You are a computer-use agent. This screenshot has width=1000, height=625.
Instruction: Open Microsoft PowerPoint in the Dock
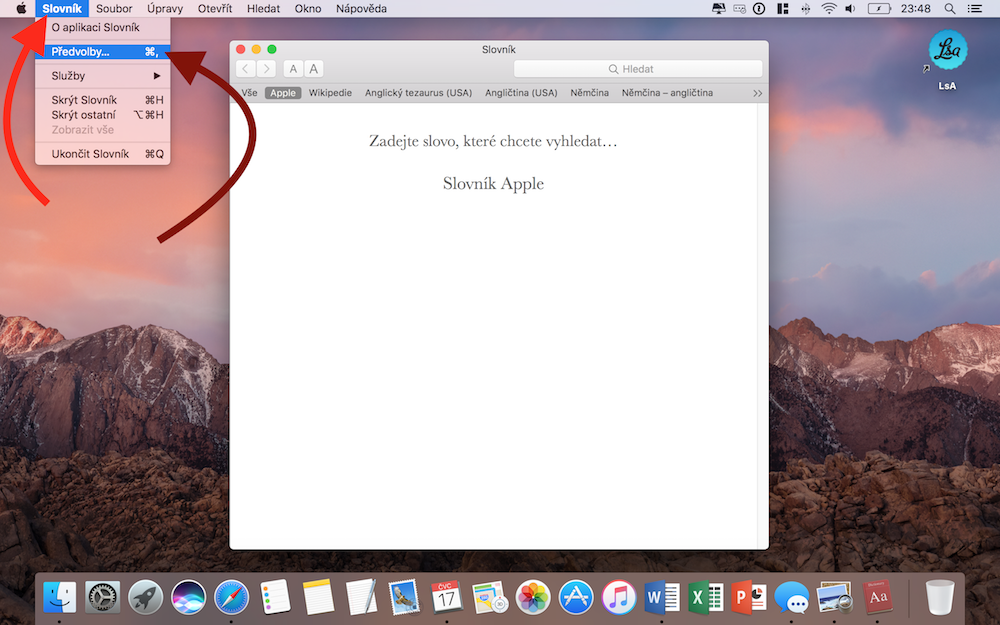coord(749,598)
